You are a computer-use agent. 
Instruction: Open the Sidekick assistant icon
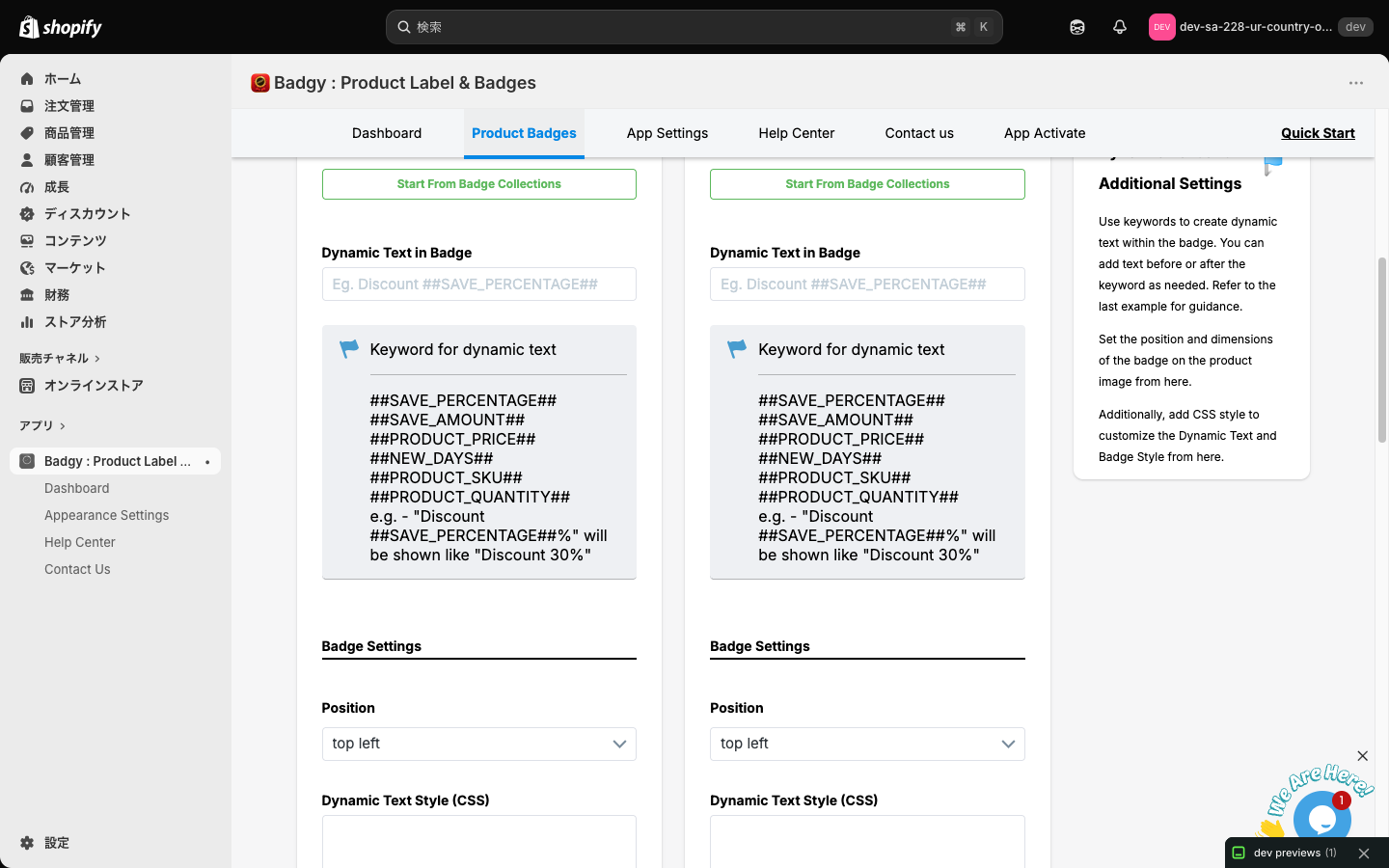tap(1077, 27)
